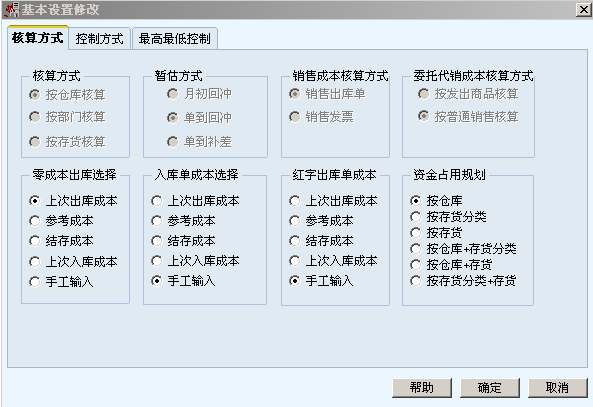Choose 结存成本 in 红字出库单成本

[321, 241]
